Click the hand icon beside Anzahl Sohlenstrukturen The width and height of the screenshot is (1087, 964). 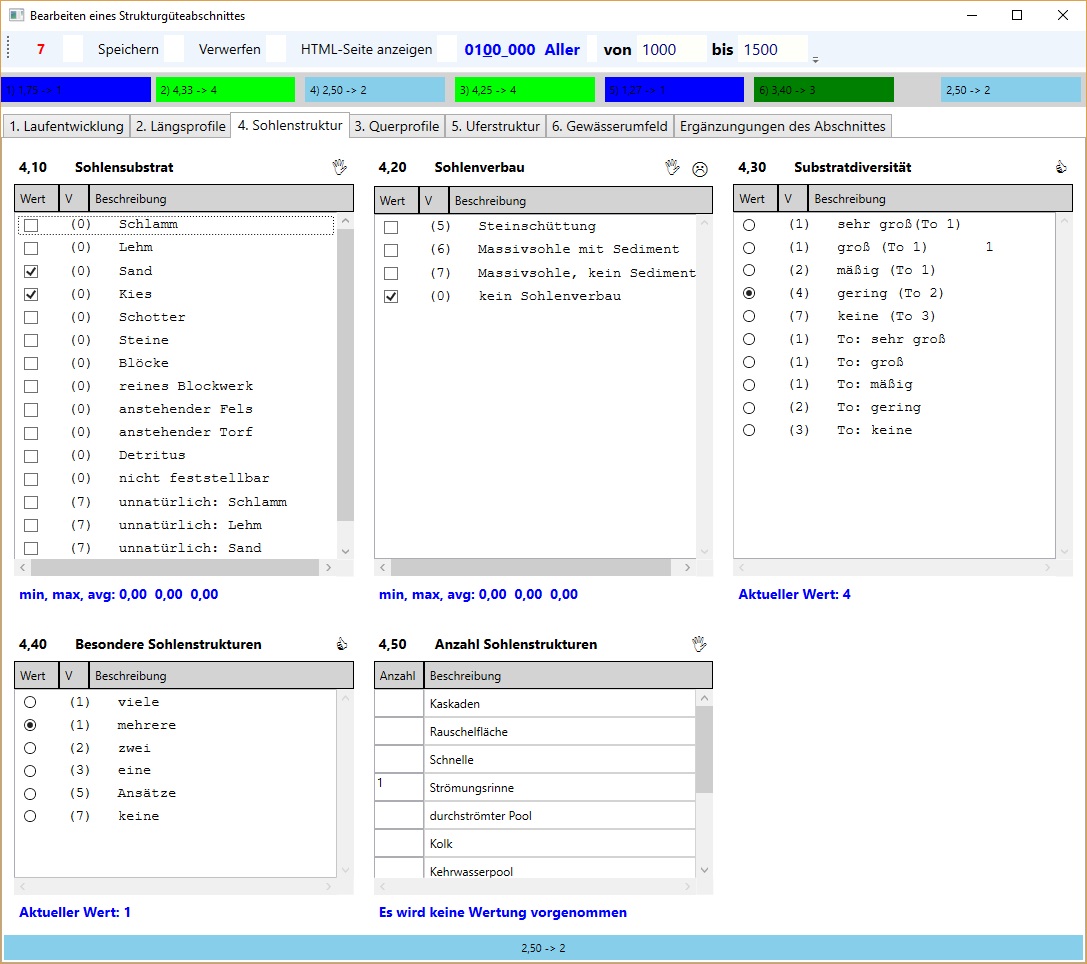[699, 644]
